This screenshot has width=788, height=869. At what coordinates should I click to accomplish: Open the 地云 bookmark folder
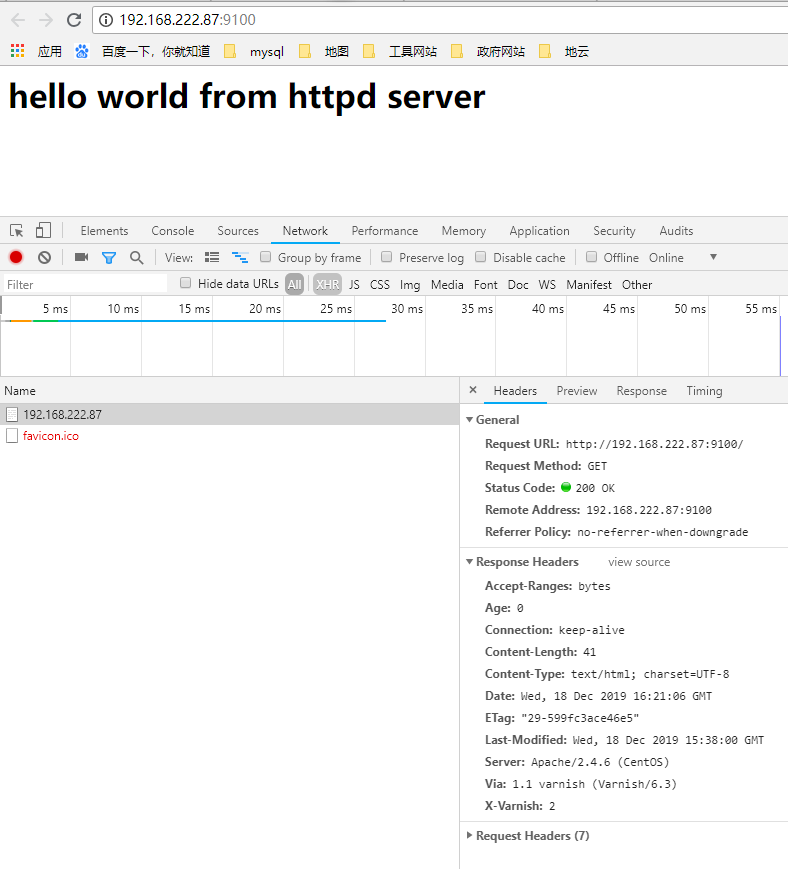click(564, 52)
